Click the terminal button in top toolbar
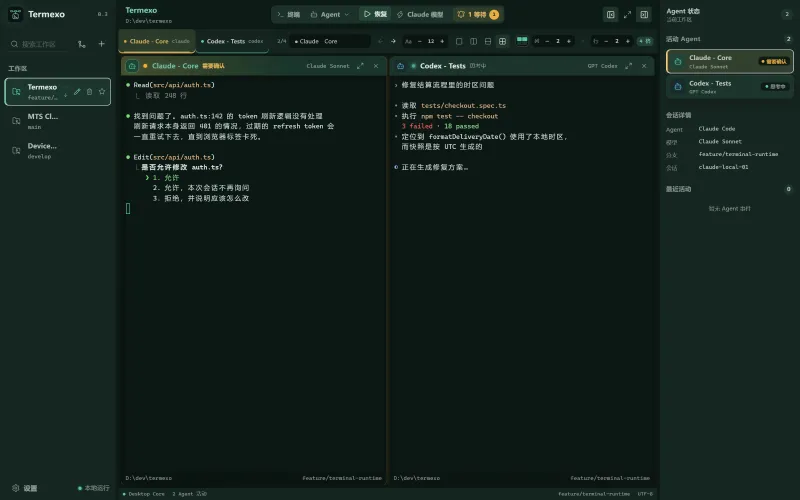 288,14
